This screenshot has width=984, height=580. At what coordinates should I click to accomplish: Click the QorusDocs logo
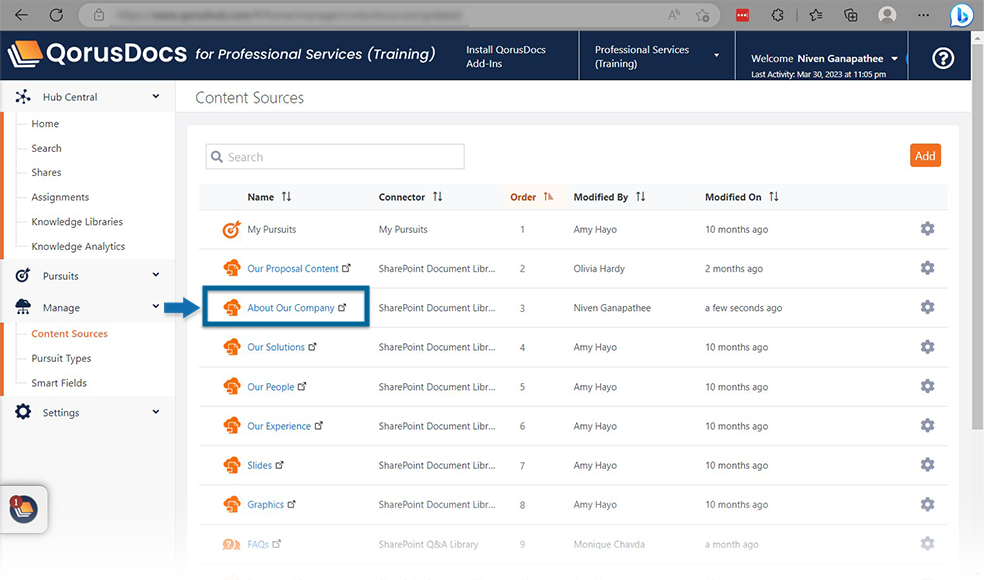[x=97, y=55]
